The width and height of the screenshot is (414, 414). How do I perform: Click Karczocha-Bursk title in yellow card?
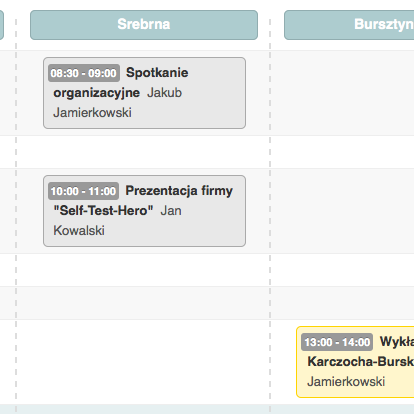[x=361, y=362]
